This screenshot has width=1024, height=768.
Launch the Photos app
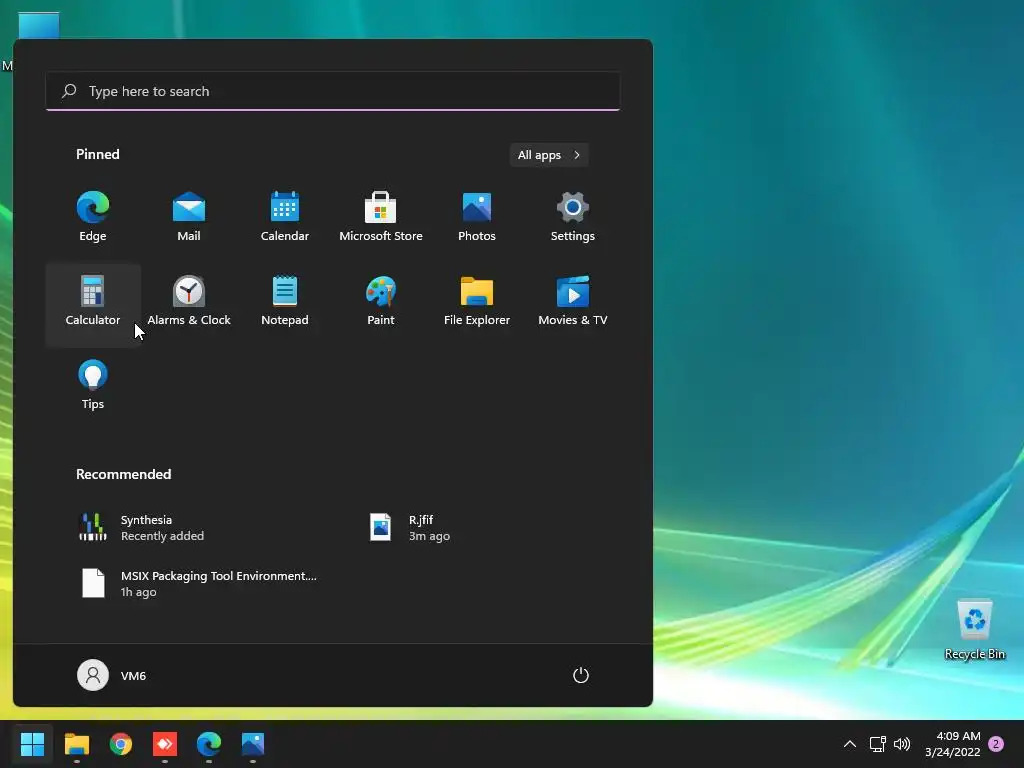pos(477,217)
